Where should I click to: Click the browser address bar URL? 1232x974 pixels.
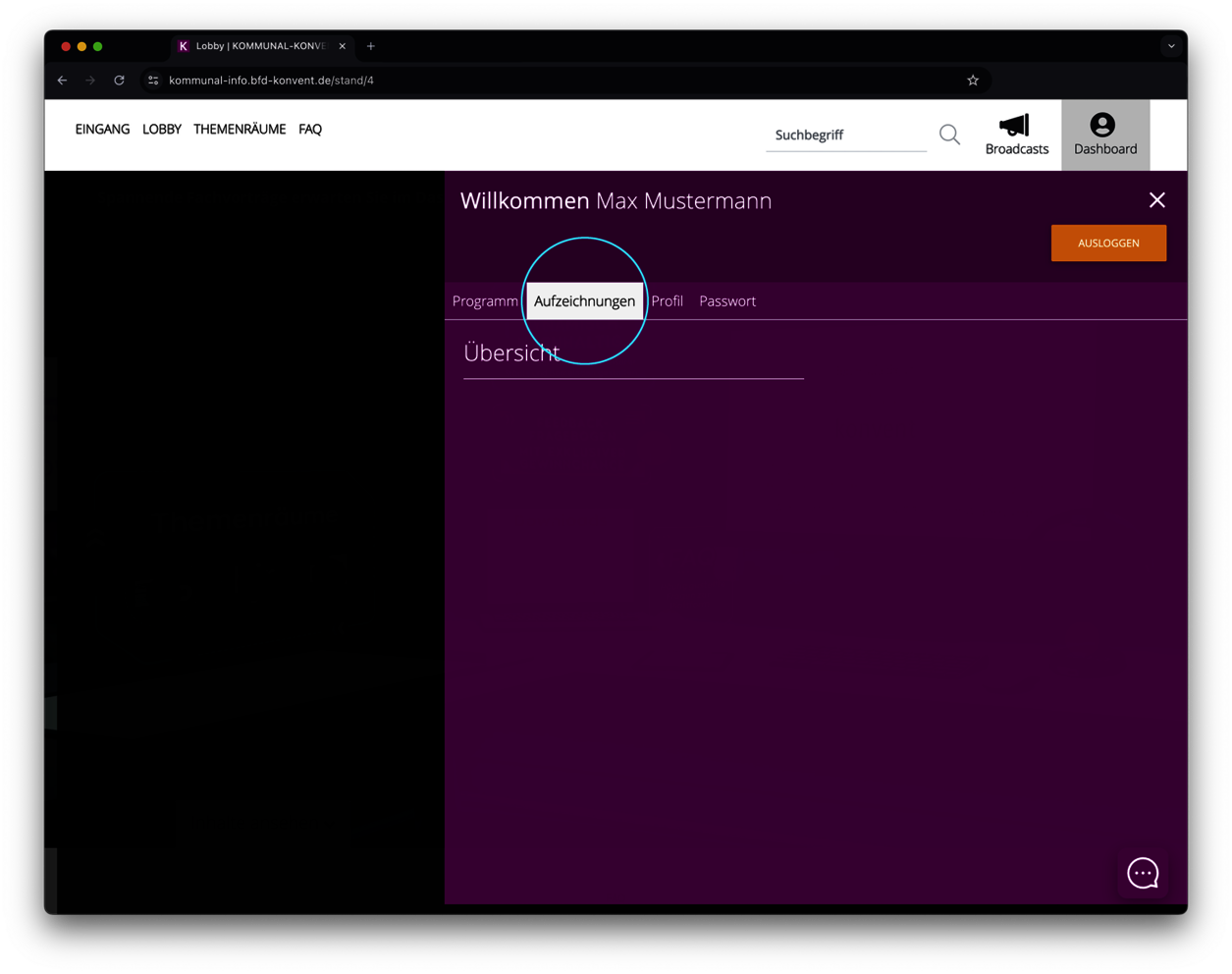tap(271, 81)
